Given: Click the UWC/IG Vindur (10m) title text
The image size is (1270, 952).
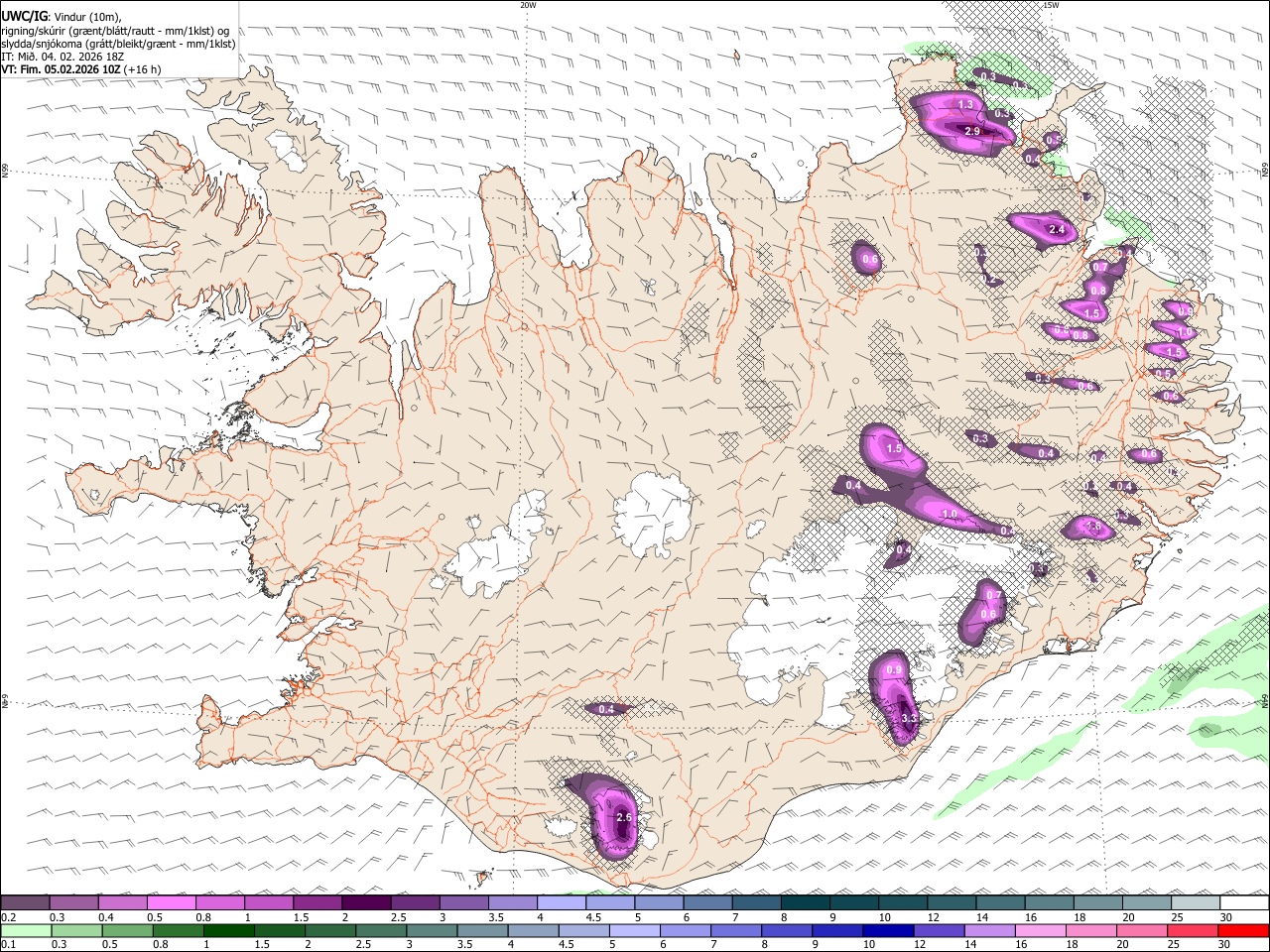Looking at the screenshot, I should click(x=61, y=17).
